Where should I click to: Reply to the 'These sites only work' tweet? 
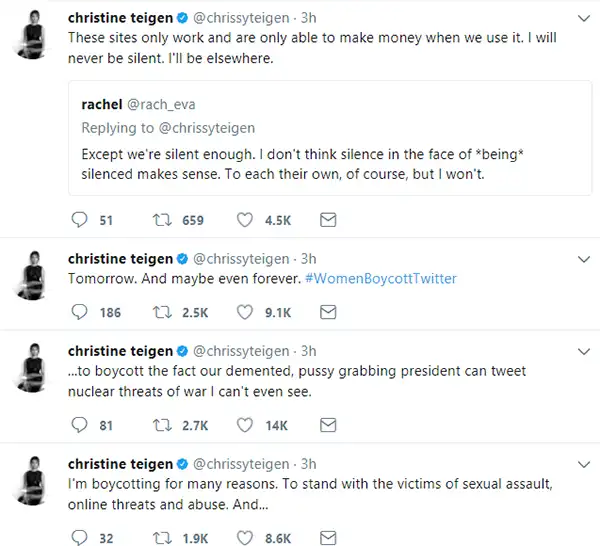[80, 220]
